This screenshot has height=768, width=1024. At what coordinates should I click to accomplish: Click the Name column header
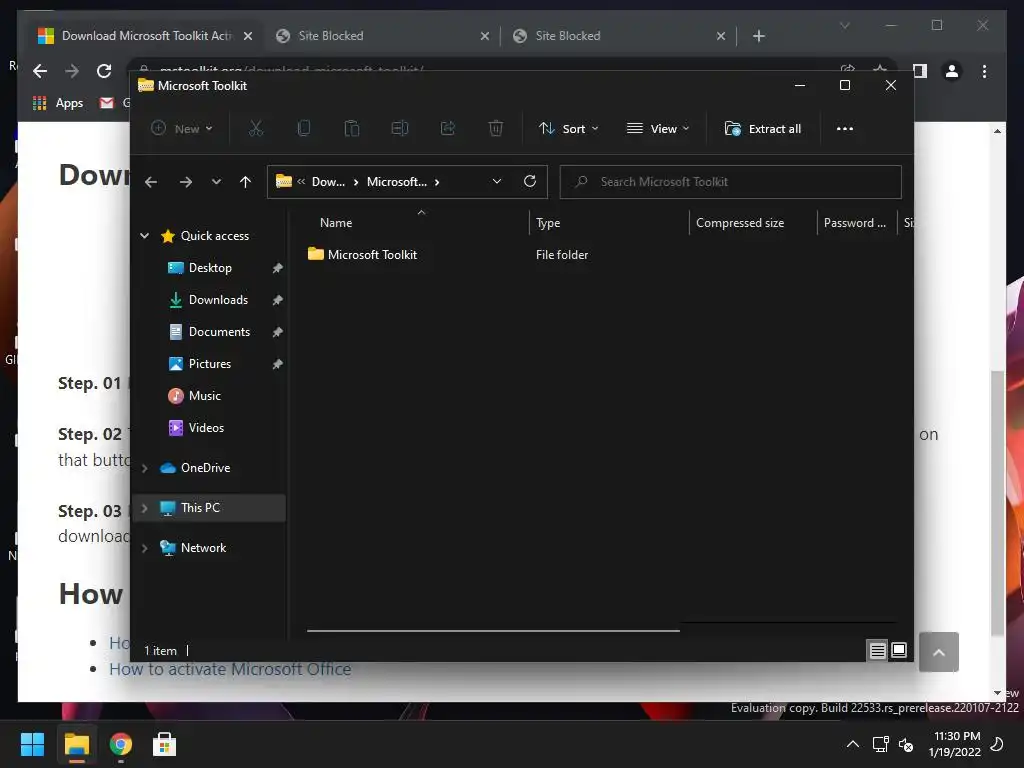[x=336, y=223]
